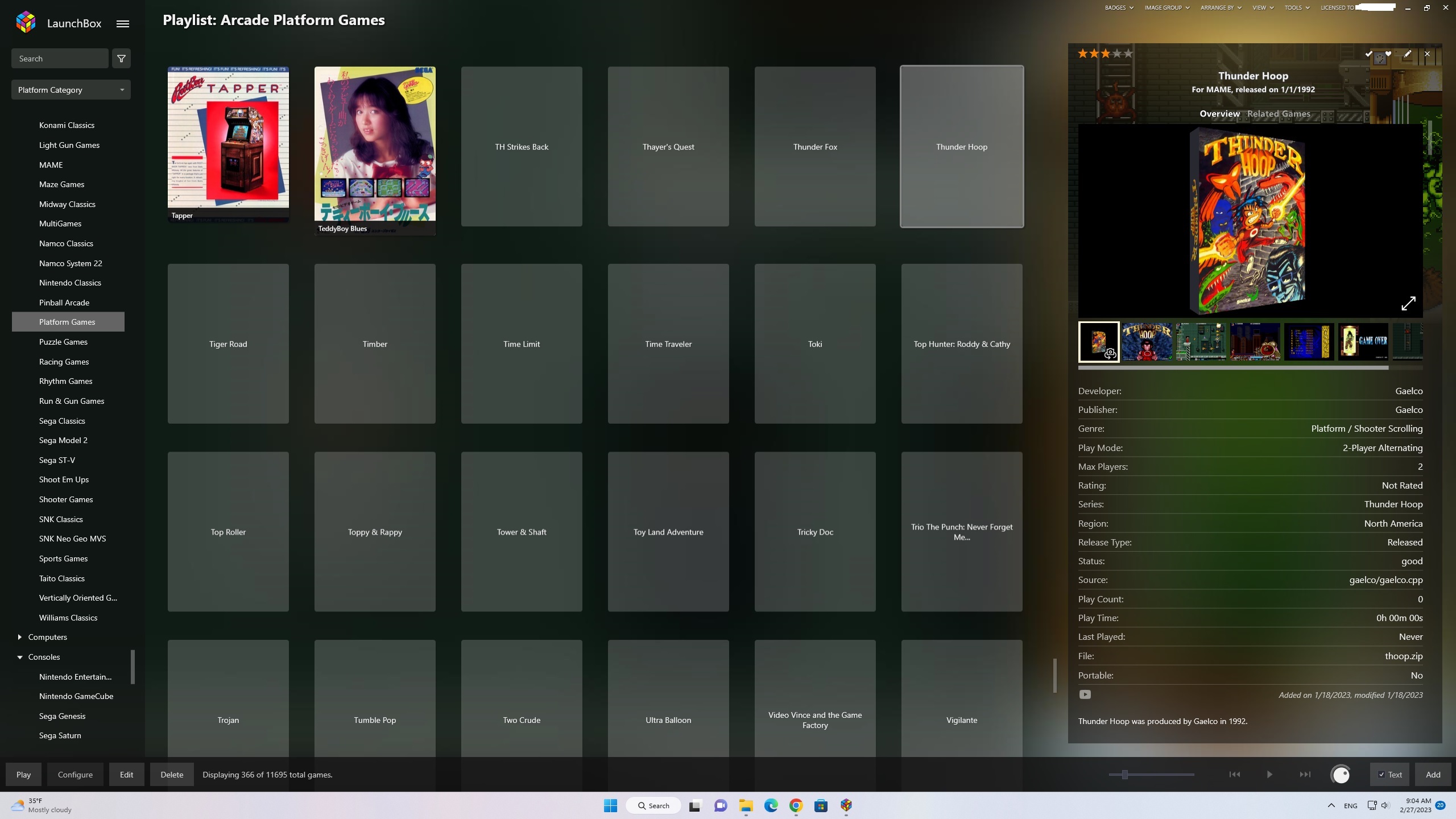Select Platform Games in the sidebar
Screen dimensions: 1456x819
(68, 322)
